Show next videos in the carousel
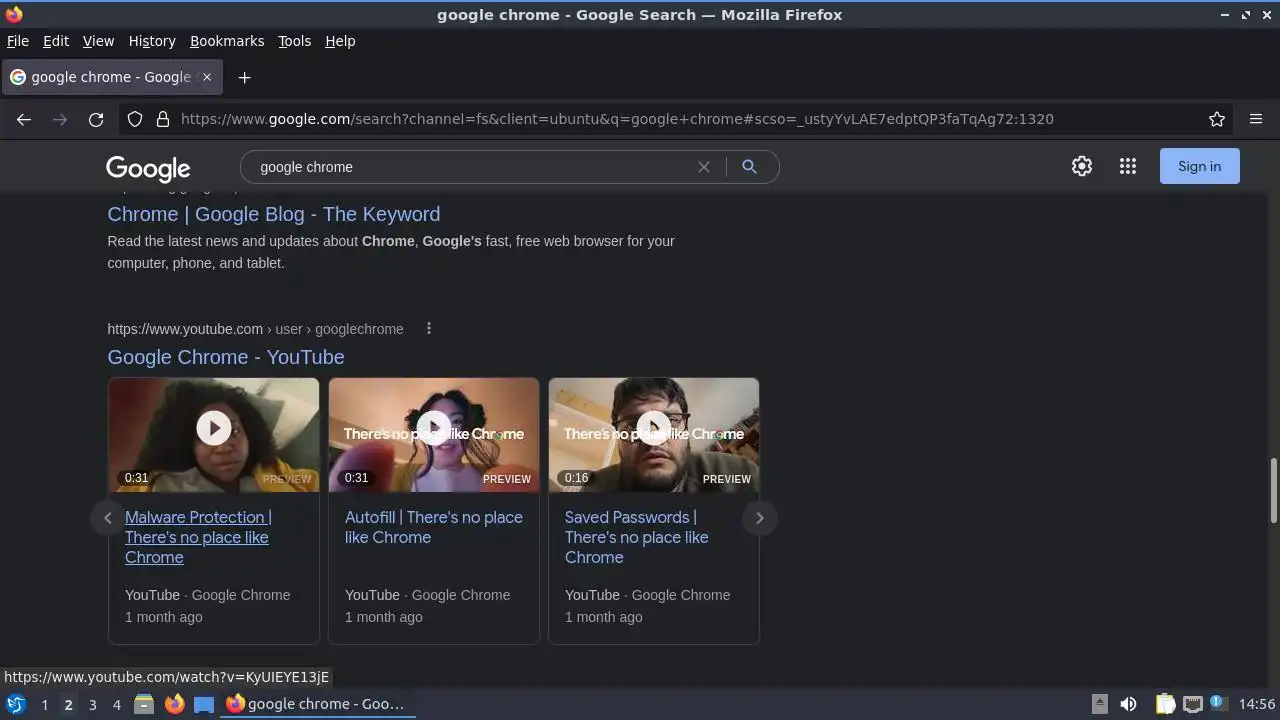1280x720 pixels. [759, 518]
